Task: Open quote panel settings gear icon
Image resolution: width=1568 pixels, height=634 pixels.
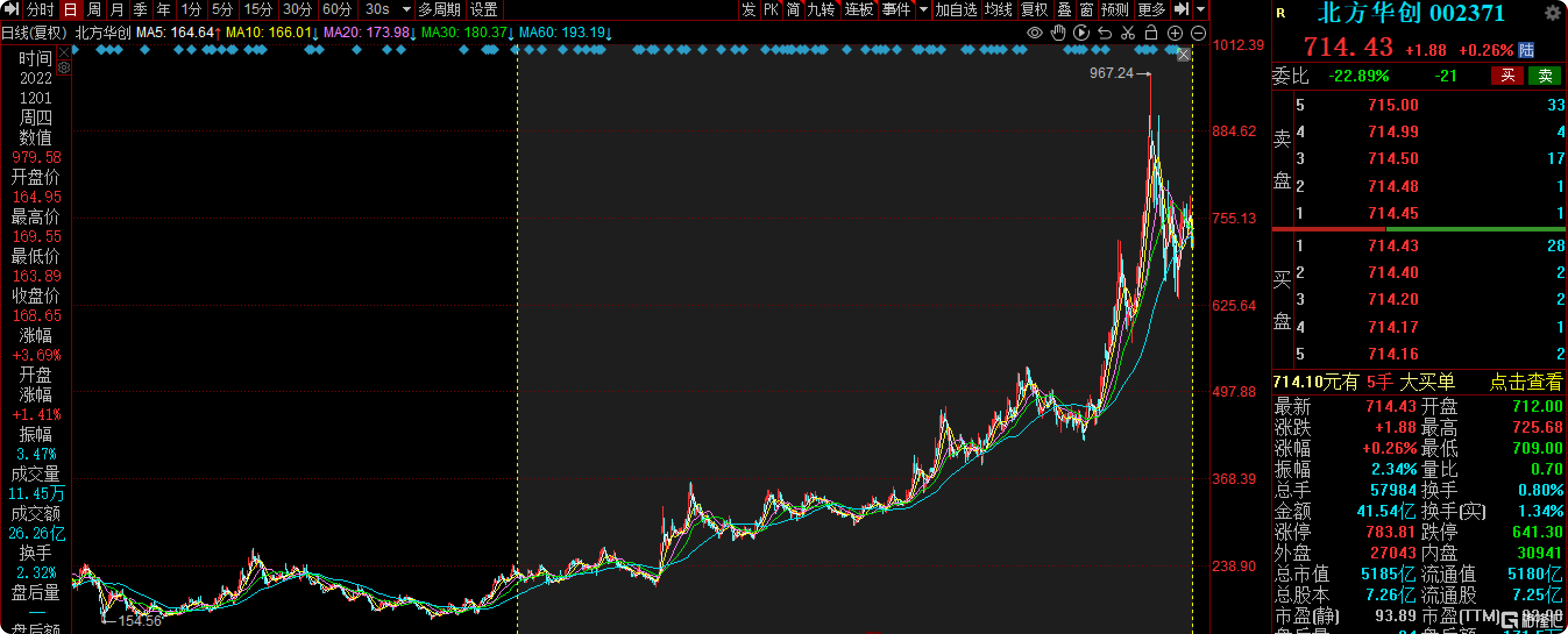Action: tap(1553, 13)
